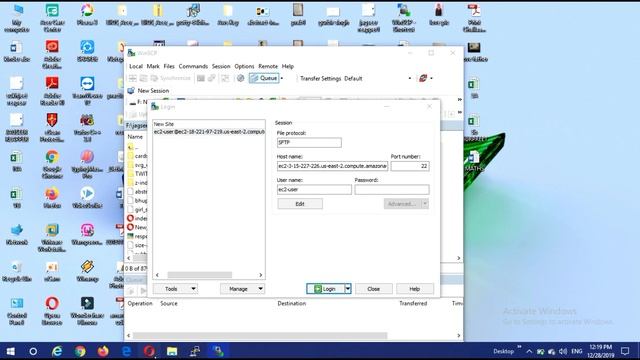The width and height of the screenshot is (640, 360).
Task: Open the Session menu
Action: 221,66
